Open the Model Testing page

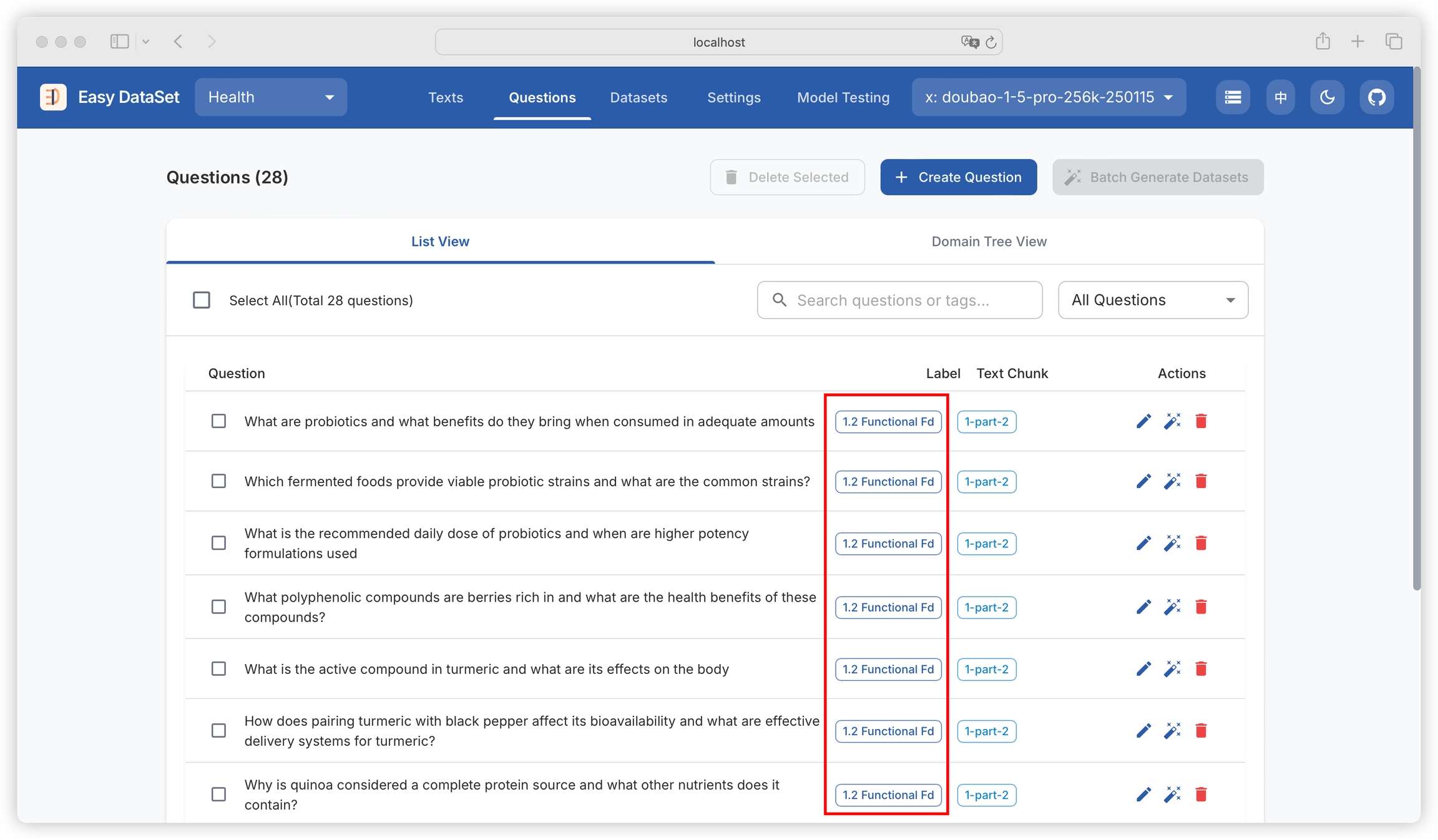point(843,97)
